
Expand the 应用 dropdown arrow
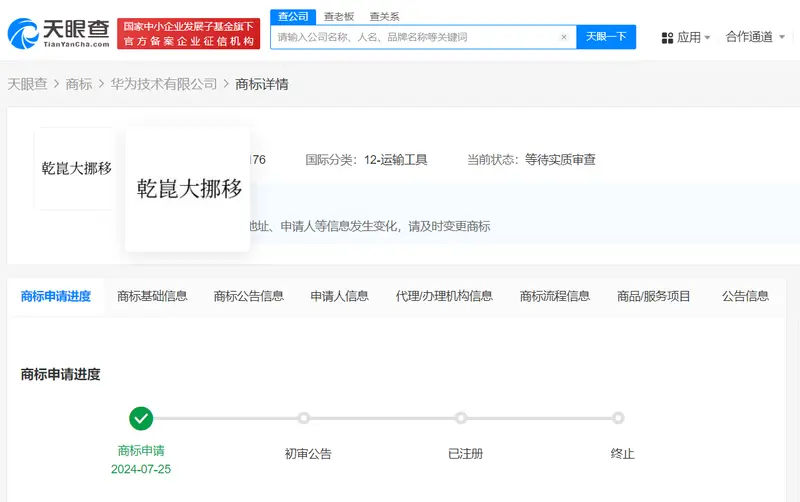[x=707, y=38]
